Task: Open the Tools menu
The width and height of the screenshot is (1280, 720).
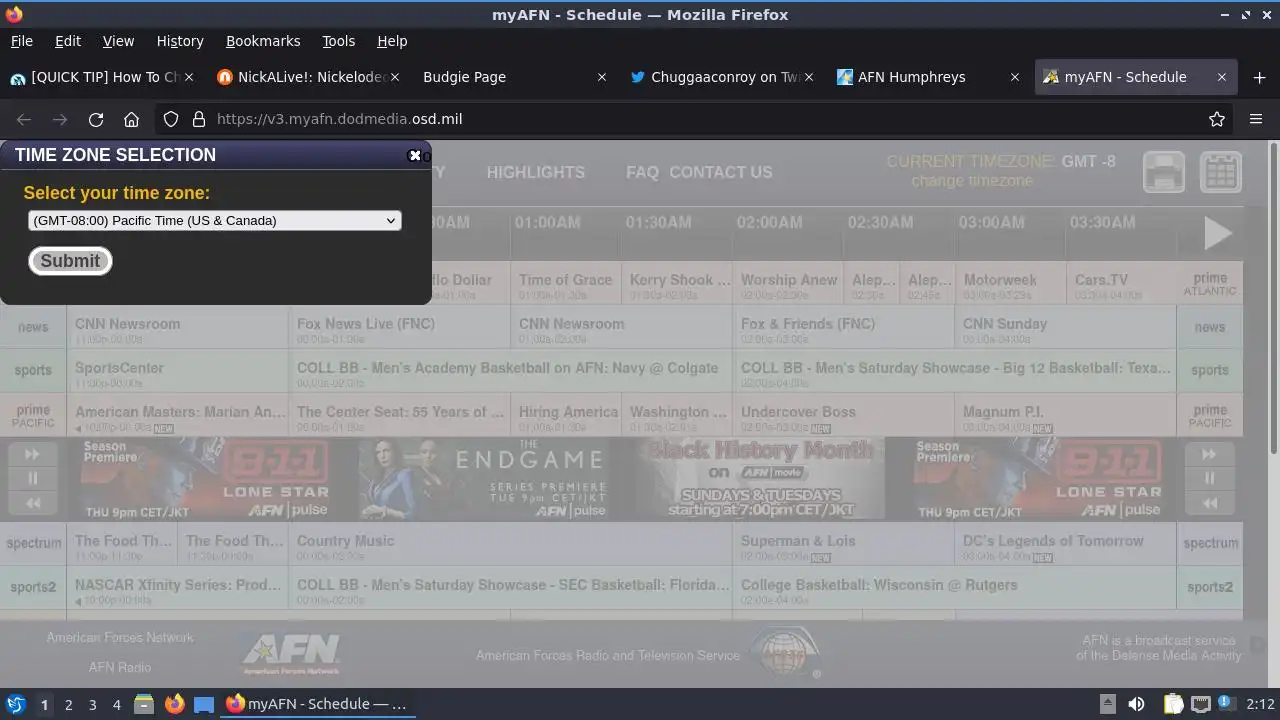Action: pos(338,41)
